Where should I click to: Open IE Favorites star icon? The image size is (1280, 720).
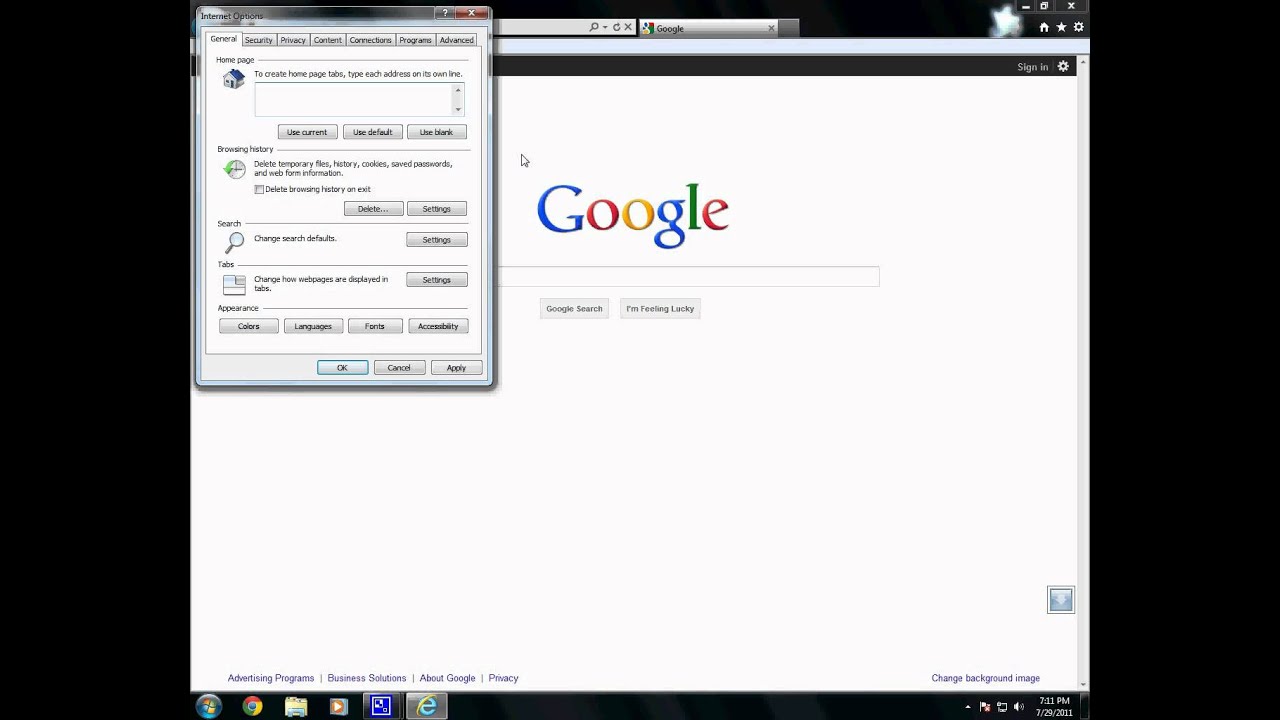pyautogui.click(x=1061, y=27)
